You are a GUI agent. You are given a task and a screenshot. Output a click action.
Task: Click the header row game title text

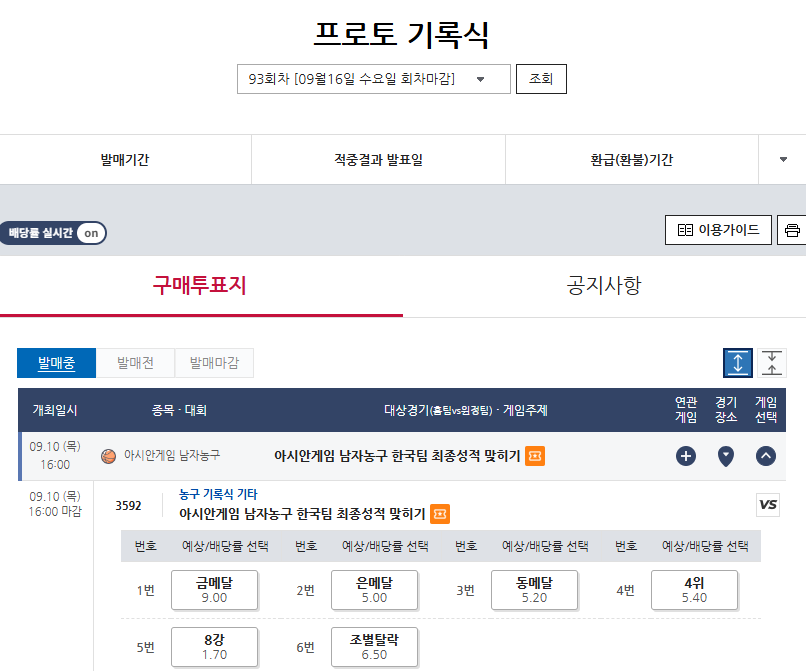point(397,456)
